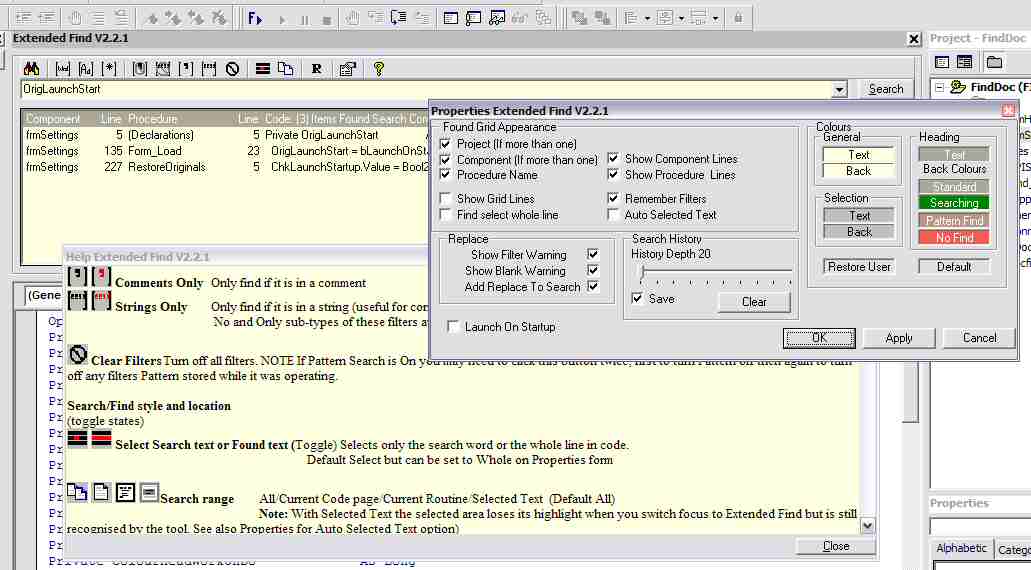1031x570 pixels.
Task: Uncheck the Procedure Name checkbox
Action: click(446, 175)
